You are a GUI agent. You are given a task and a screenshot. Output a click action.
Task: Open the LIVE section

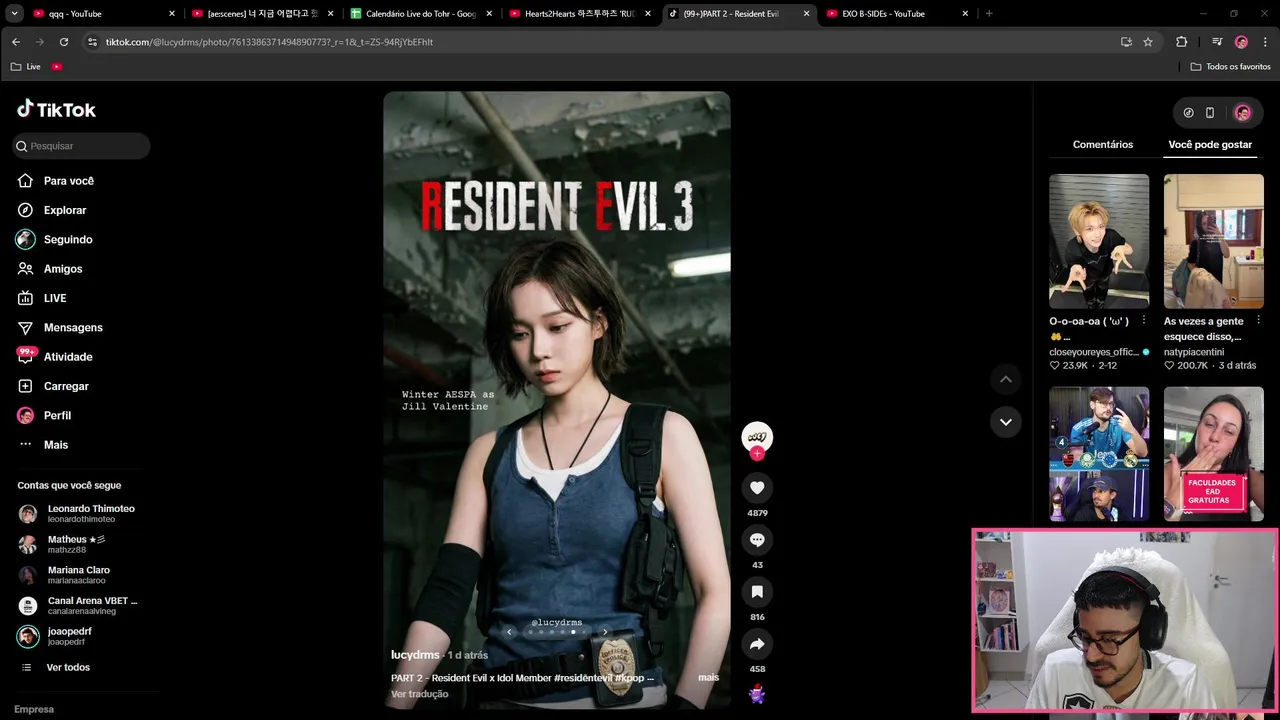41,298
